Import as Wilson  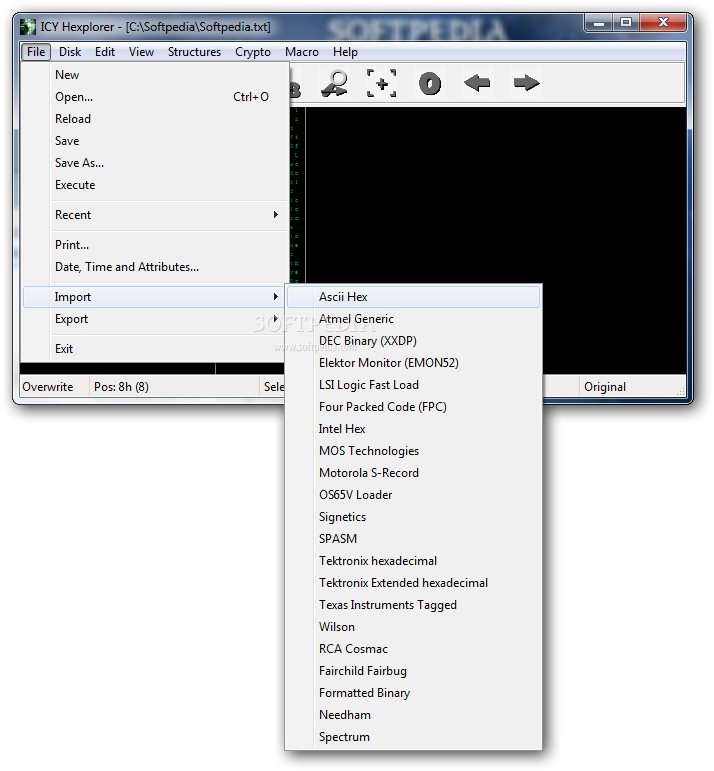click(414, 627)
